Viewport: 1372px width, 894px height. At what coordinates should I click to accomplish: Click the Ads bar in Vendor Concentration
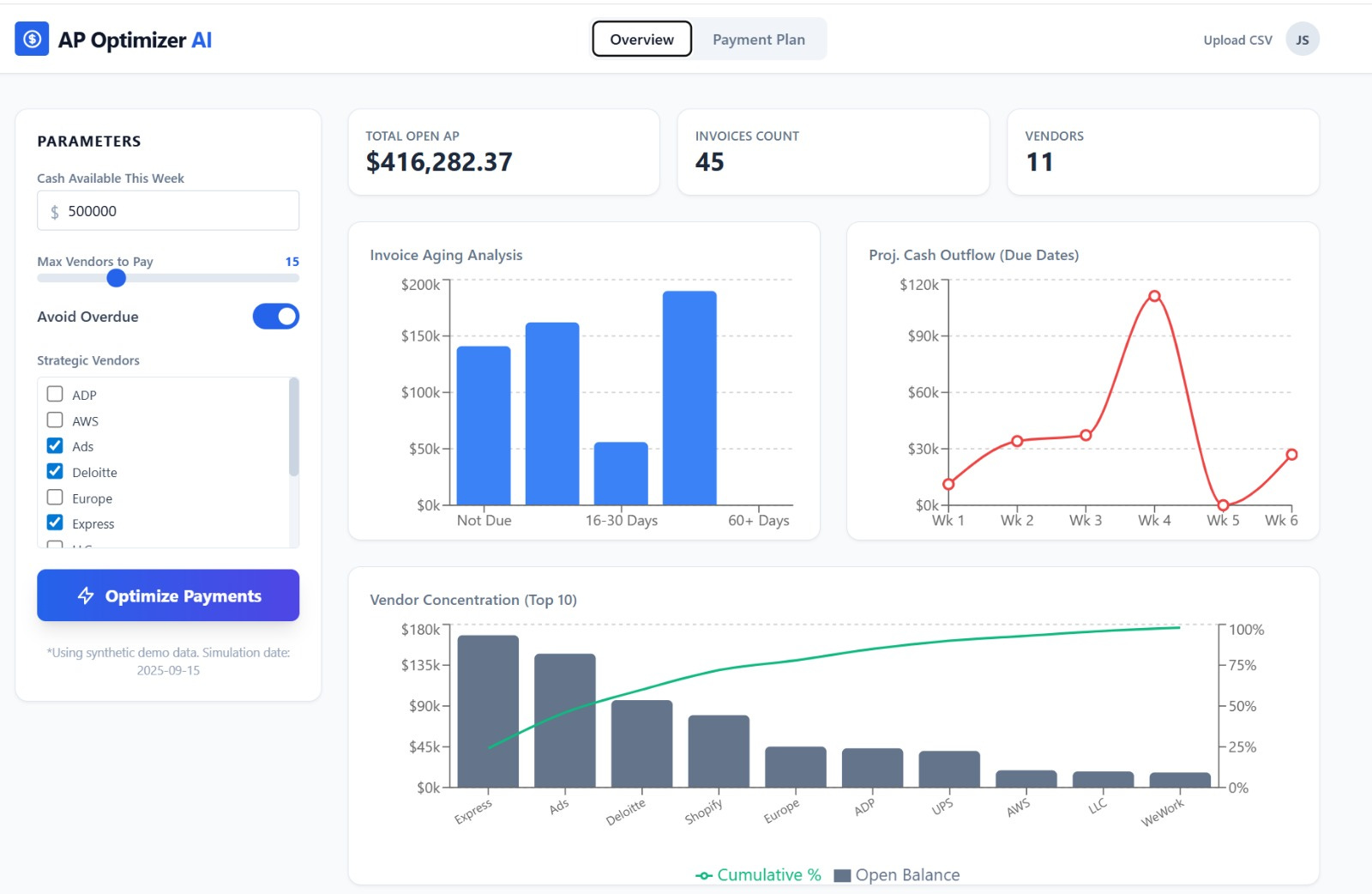point(565,721)
